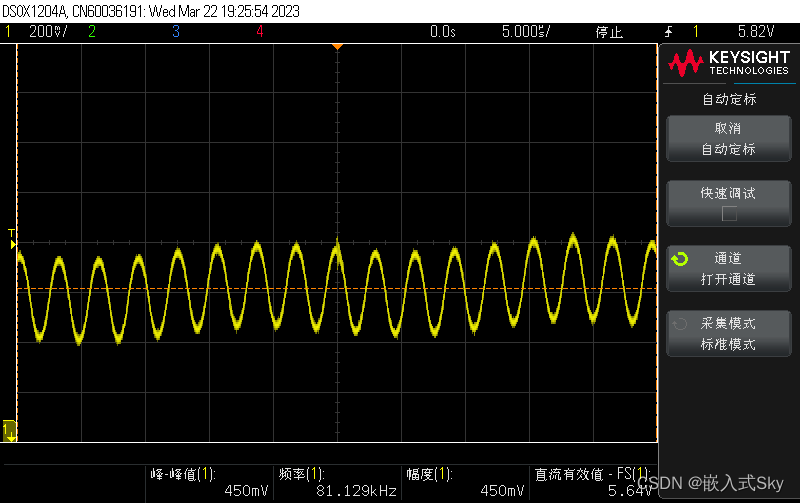
Task: Click the 取消 自动定标 softkey button
Action: (729, 139)
